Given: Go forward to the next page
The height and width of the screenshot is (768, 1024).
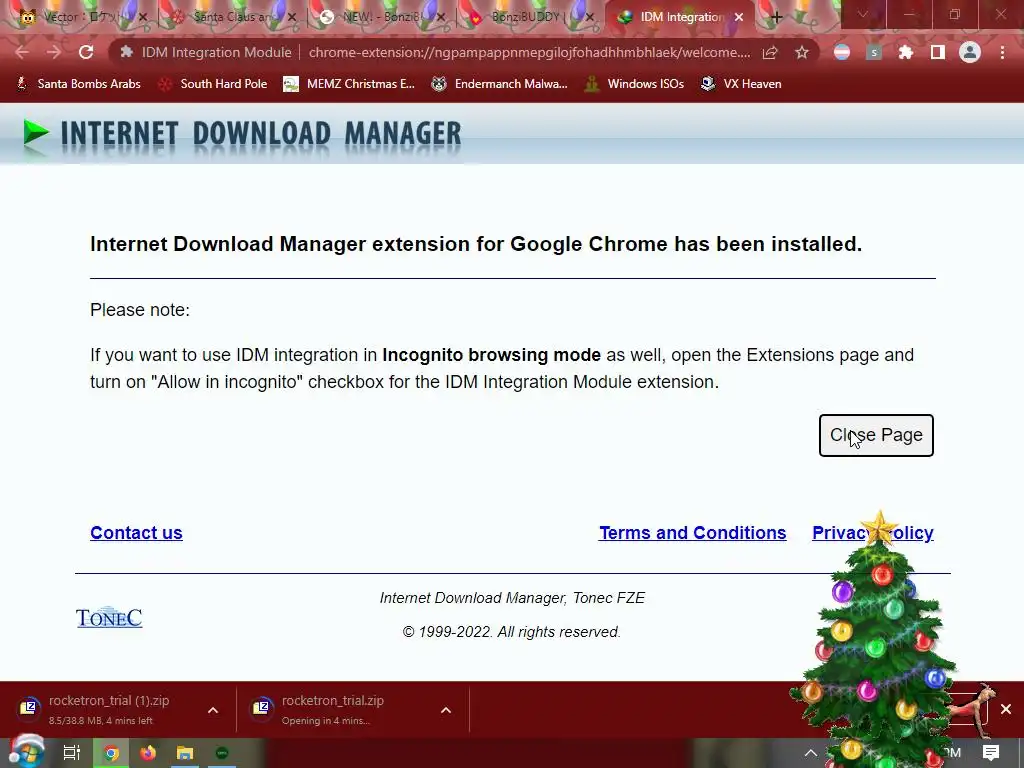Looking at the screenshot, I should (54, 52).
